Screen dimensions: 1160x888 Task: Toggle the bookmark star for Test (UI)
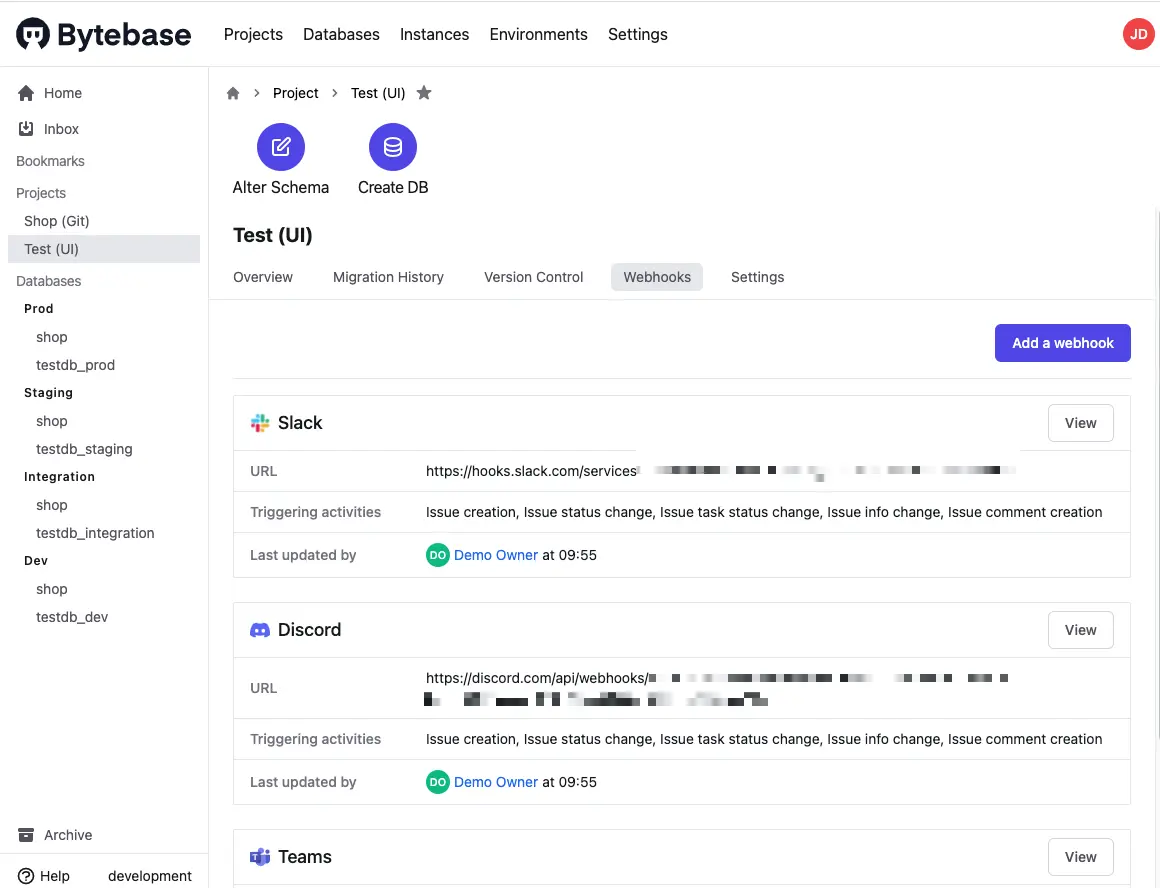pos(424,92)
